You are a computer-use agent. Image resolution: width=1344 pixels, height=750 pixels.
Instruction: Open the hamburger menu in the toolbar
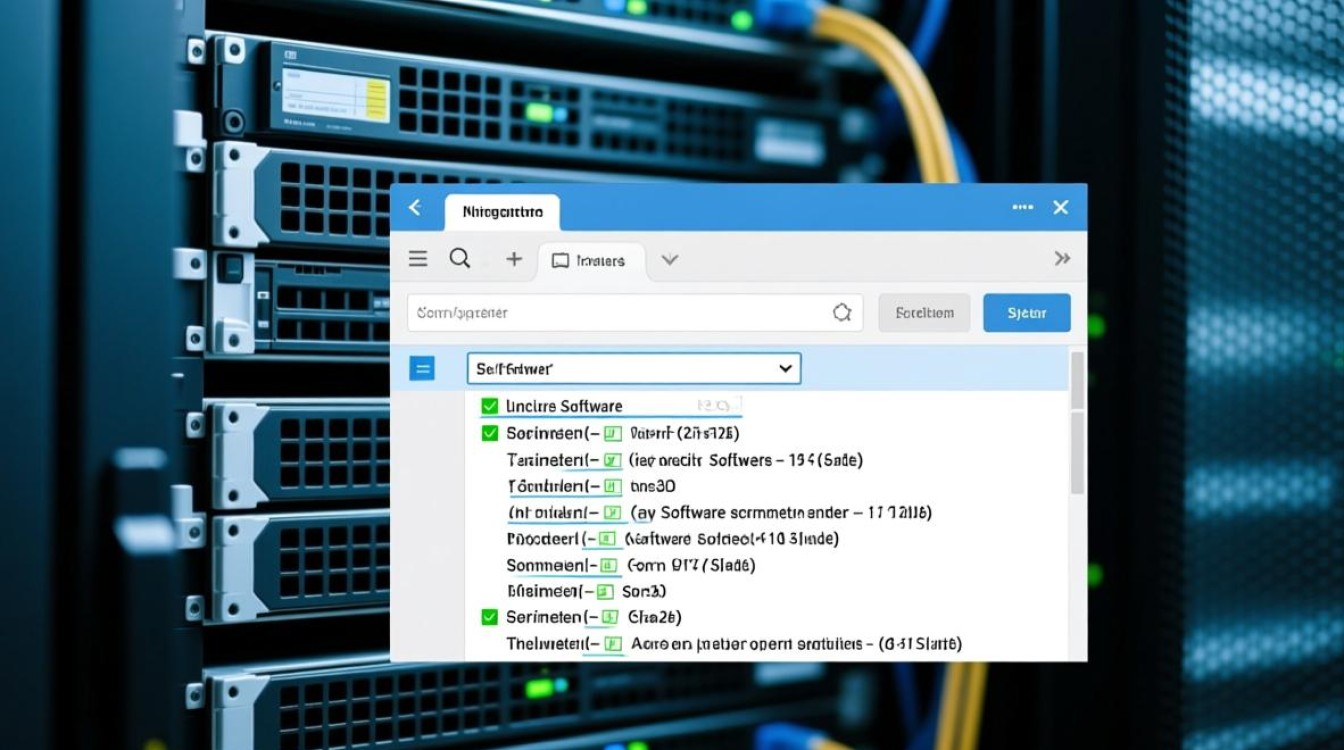click(418, 260)
